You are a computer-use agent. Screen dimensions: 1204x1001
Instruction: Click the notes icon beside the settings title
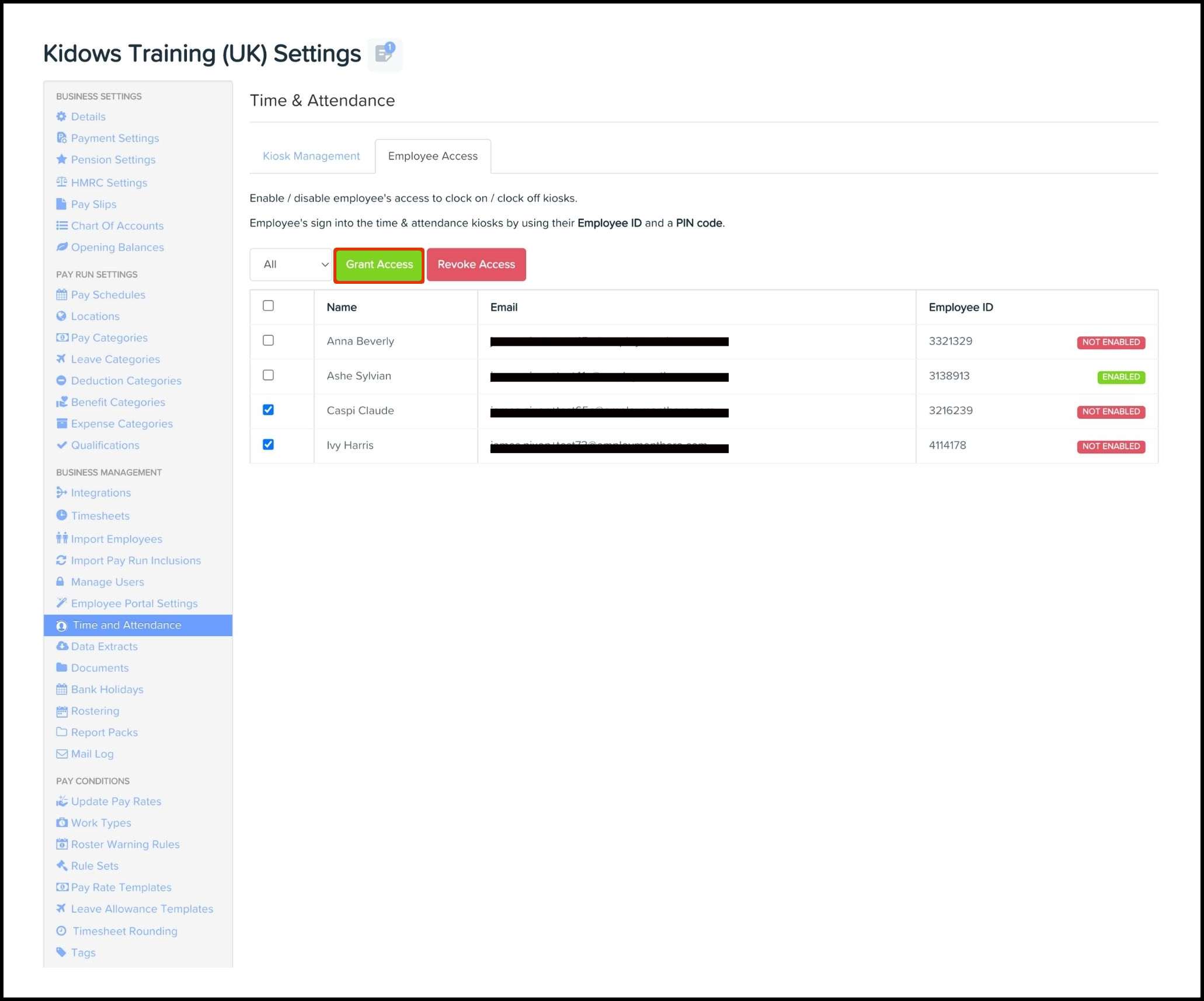384,54
